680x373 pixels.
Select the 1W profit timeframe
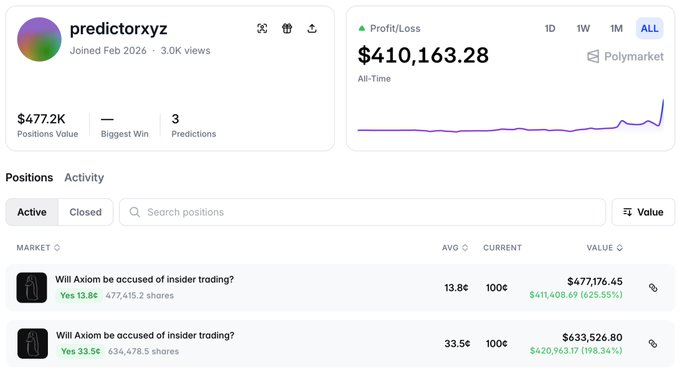point(583,29)
